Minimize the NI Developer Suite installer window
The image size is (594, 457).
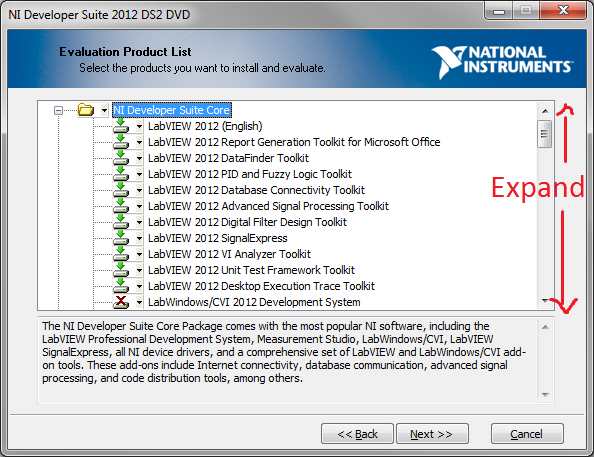[499, 11]
